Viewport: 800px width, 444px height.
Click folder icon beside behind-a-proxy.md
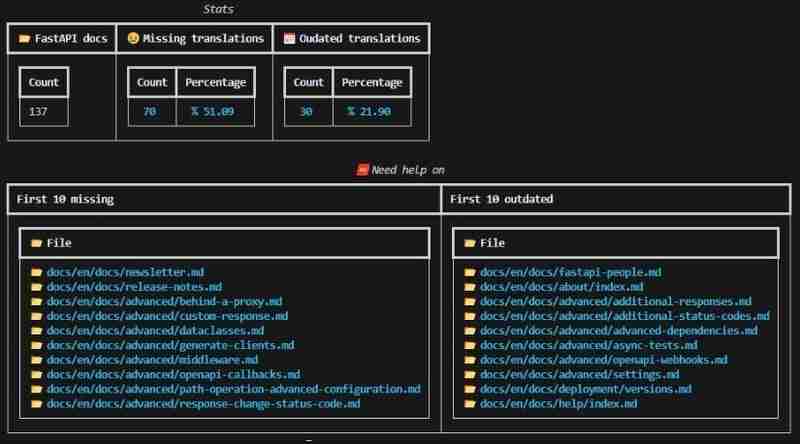36,302
